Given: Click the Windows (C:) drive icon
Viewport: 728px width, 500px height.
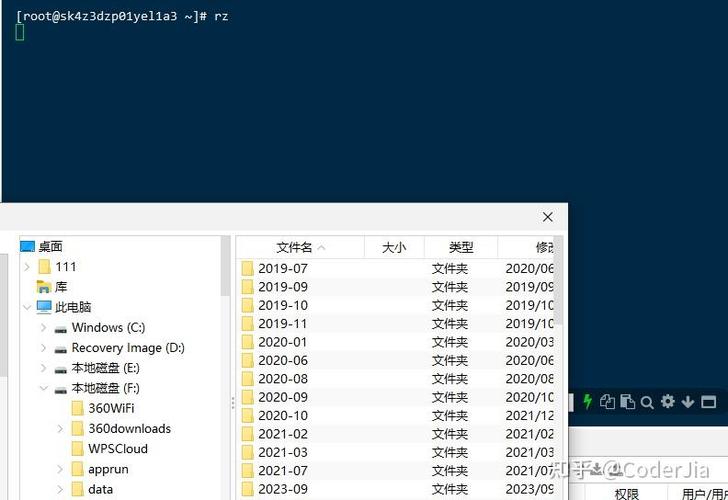Looking at the screenshot, I should click(60, 330).
